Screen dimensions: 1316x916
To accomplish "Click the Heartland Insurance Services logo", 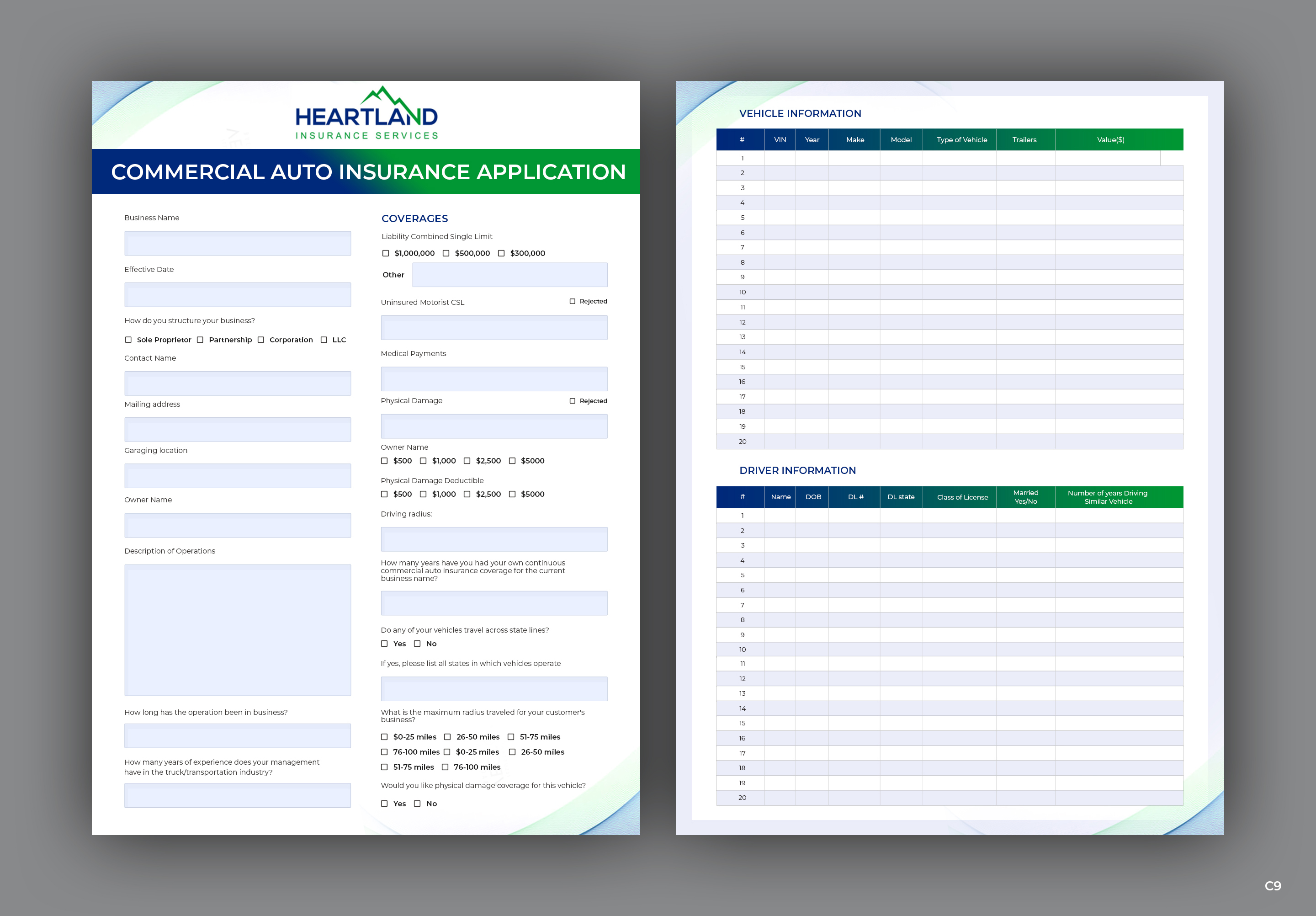I will click(366, 113).
